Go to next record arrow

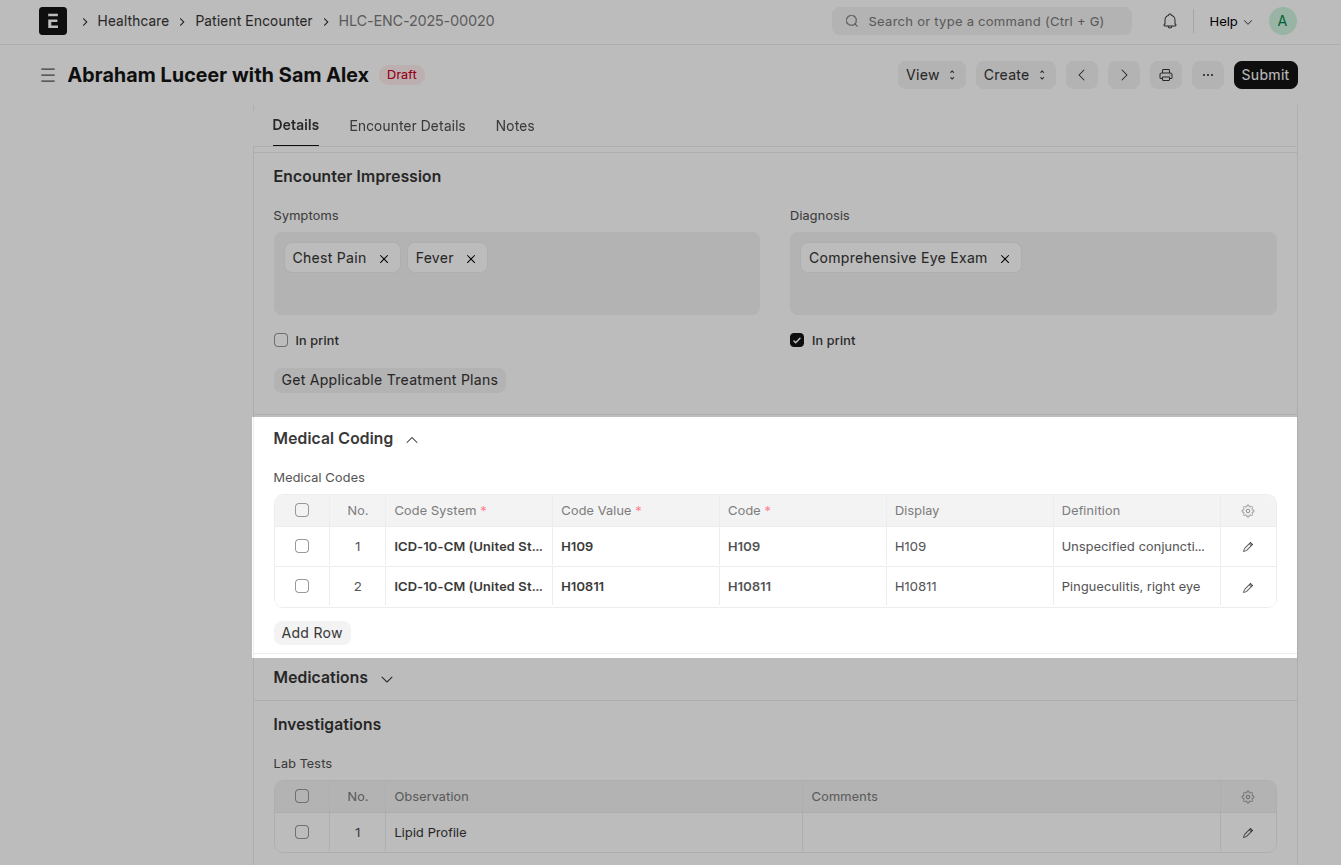[1124, 75]
